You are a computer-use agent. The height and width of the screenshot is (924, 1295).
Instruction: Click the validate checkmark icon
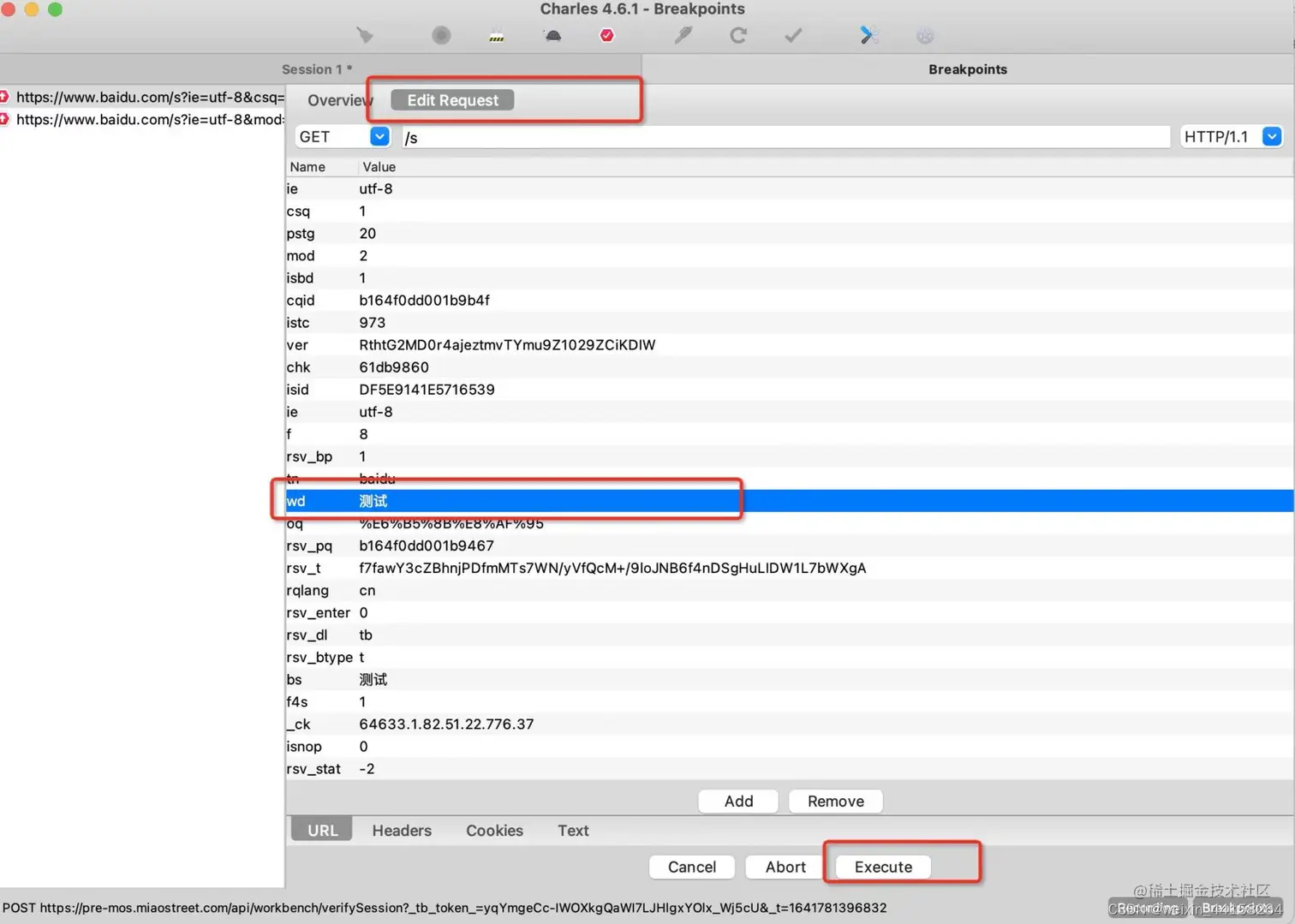point(794,35)
